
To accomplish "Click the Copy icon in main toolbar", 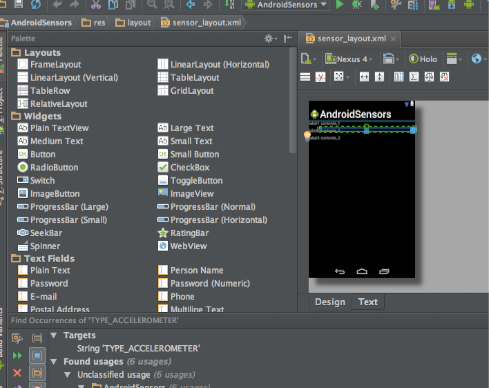I will [x=113, y=4].
